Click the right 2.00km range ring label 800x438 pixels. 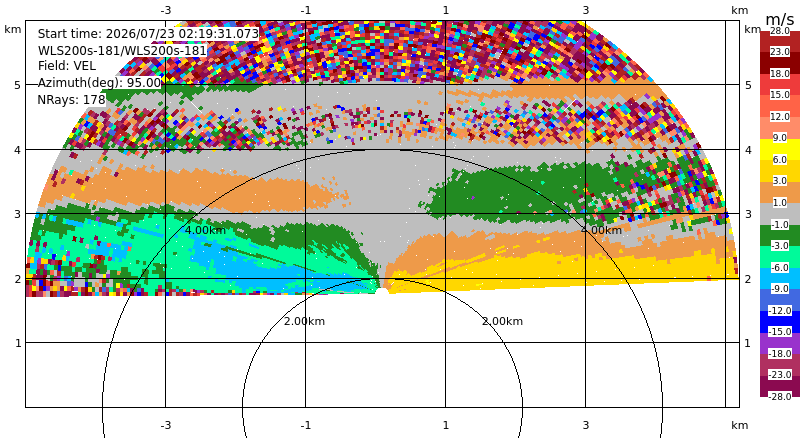(x=503, y=321)
